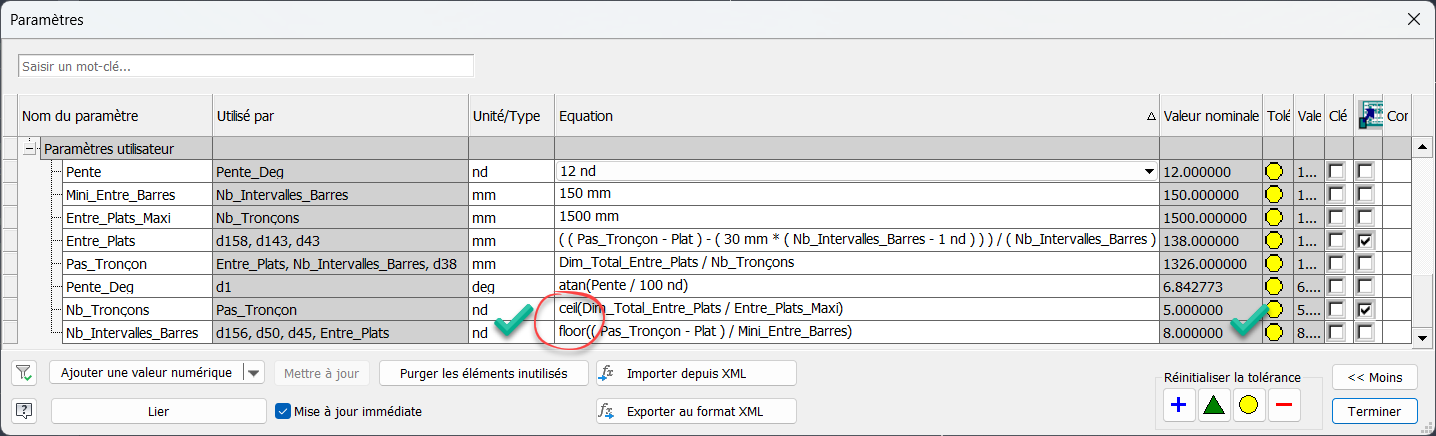
Task: Click Importer depuis XML button
Action: tap(696, 373)
